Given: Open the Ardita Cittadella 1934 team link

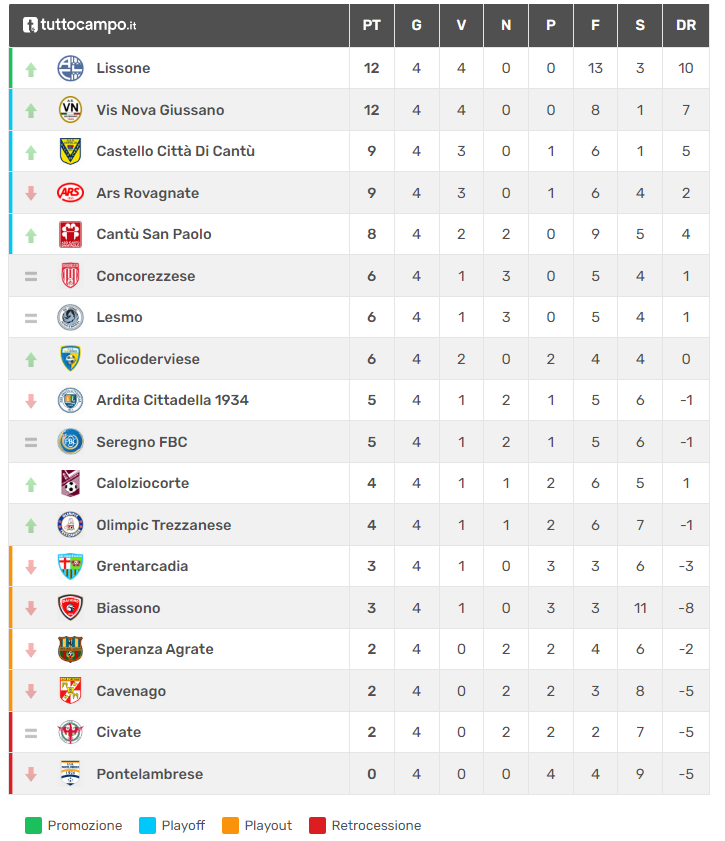Looking at the screenshot, I should tap(172, 400).
